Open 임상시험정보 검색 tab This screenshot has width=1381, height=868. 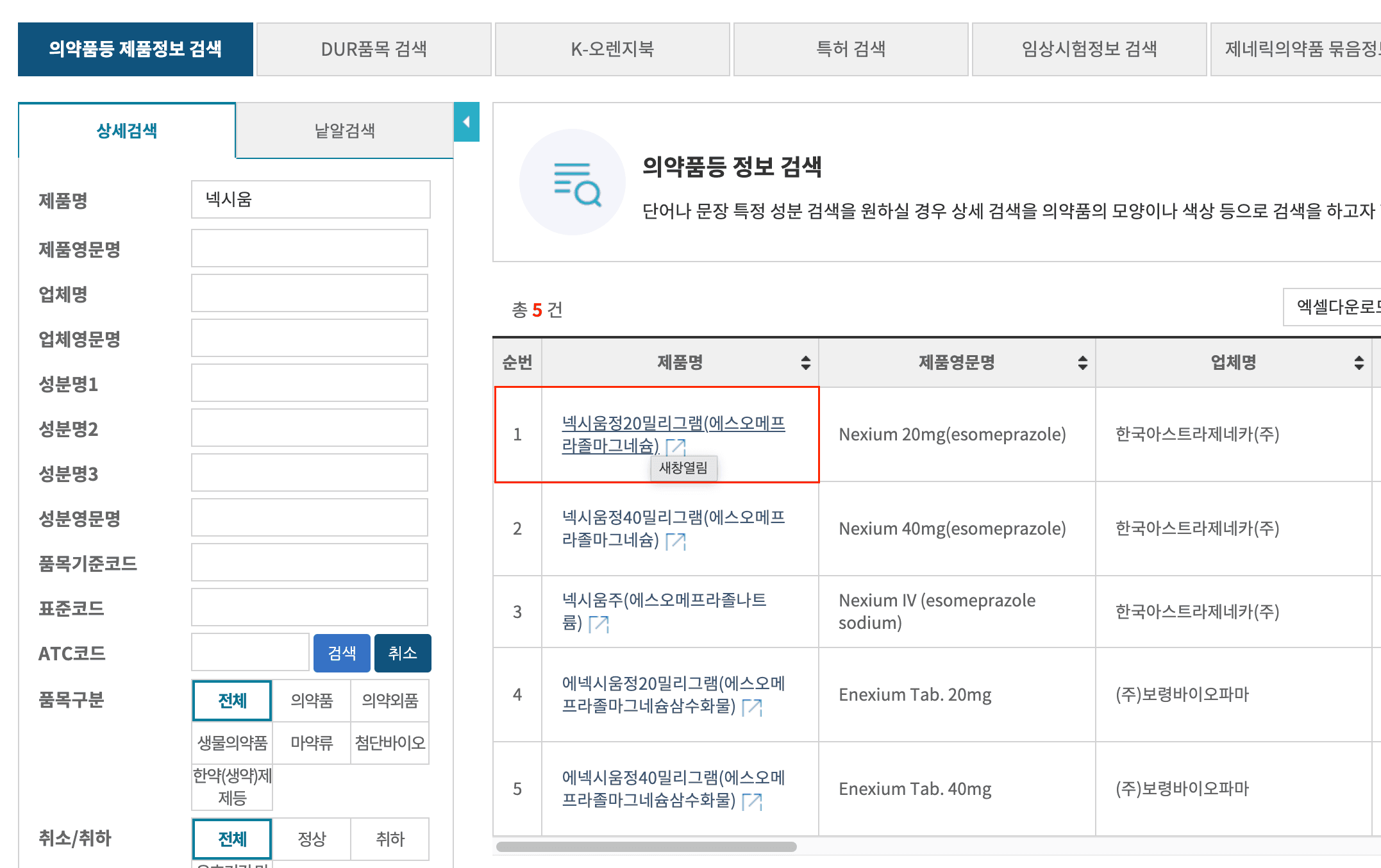point(1089,49)
